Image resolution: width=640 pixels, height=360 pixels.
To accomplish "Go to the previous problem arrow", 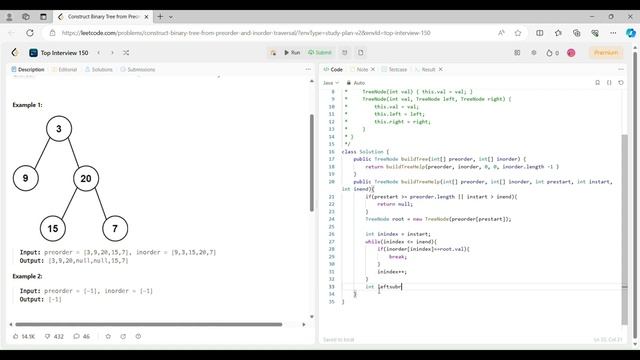I will (x=98, y=53).
